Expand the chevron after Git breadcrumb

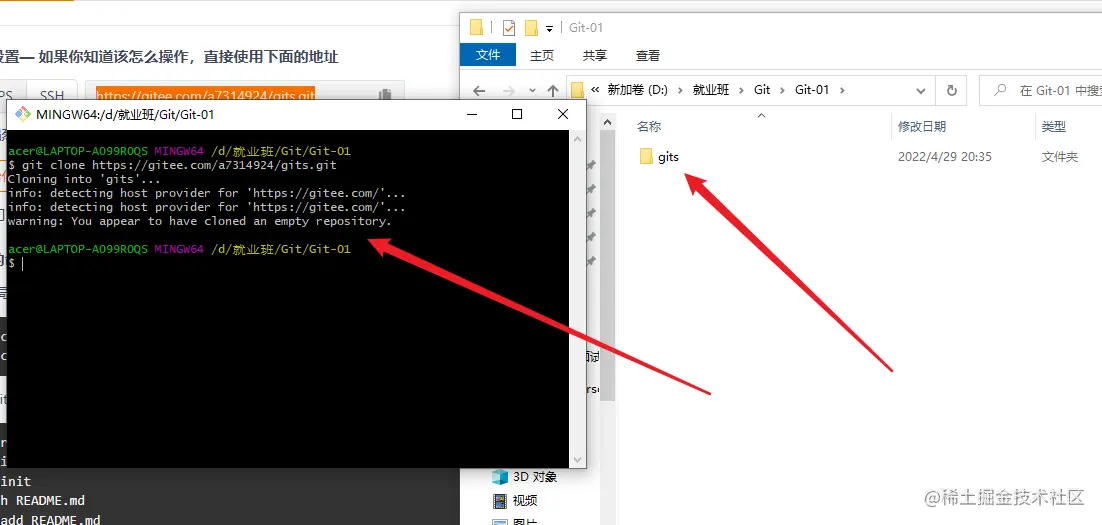[x=783, y=90]
